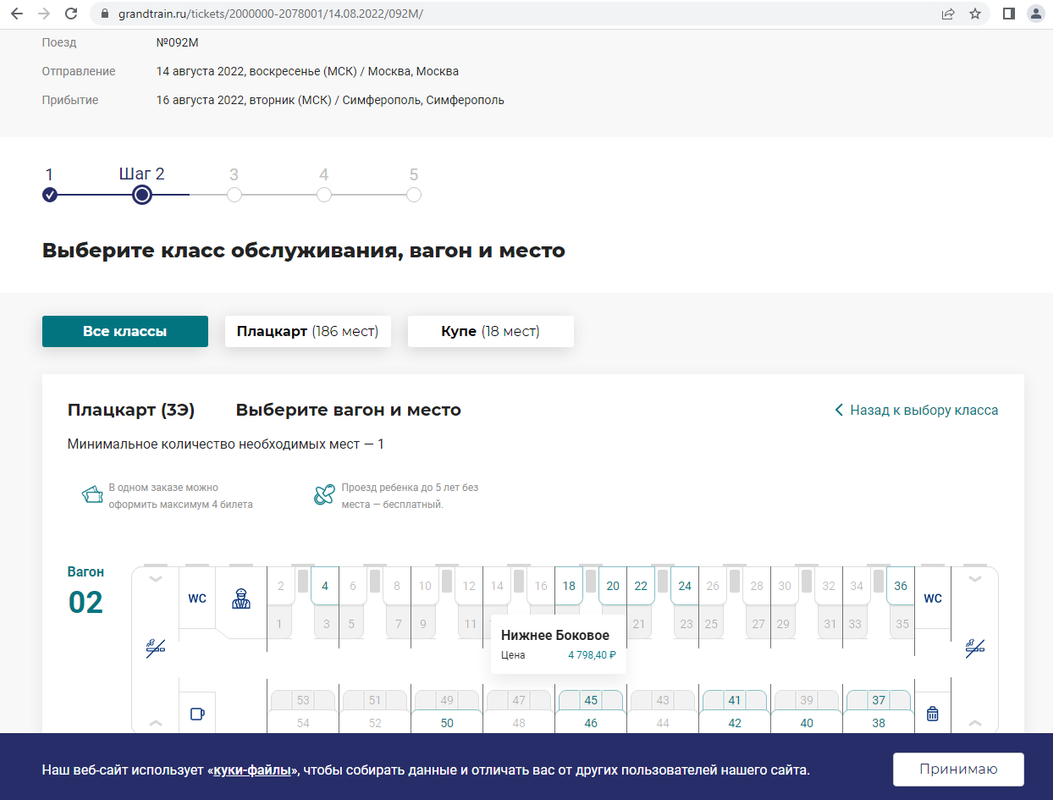Select seat 22 in wagon 02
Viewport: 1053px width, 800px height.
click(641, 586)
